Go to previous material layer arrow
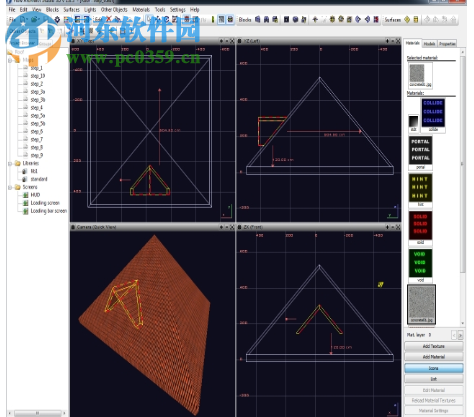 pyautogui.click(x=454, y=335)
